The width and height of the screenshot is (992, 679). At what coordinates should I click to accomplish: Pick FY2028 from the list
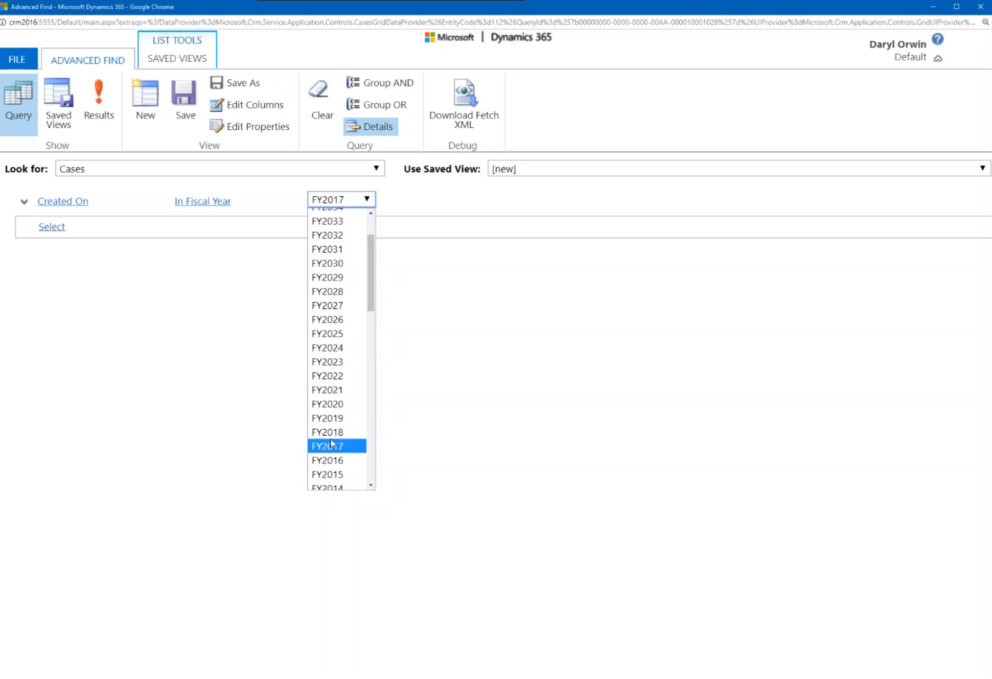(337, 292)
